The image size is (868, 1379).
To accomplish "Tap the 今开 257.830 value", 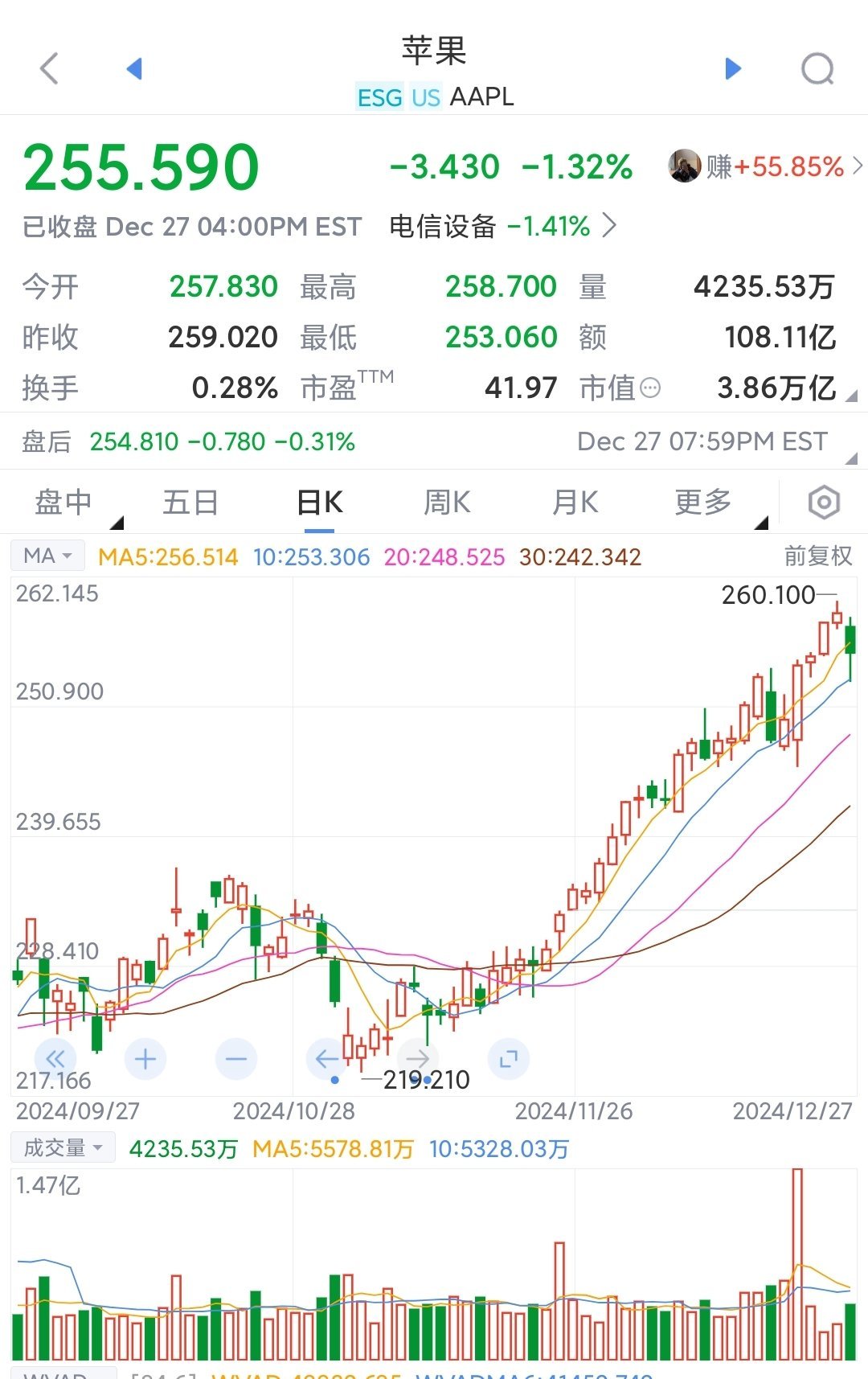I will 223,286.
